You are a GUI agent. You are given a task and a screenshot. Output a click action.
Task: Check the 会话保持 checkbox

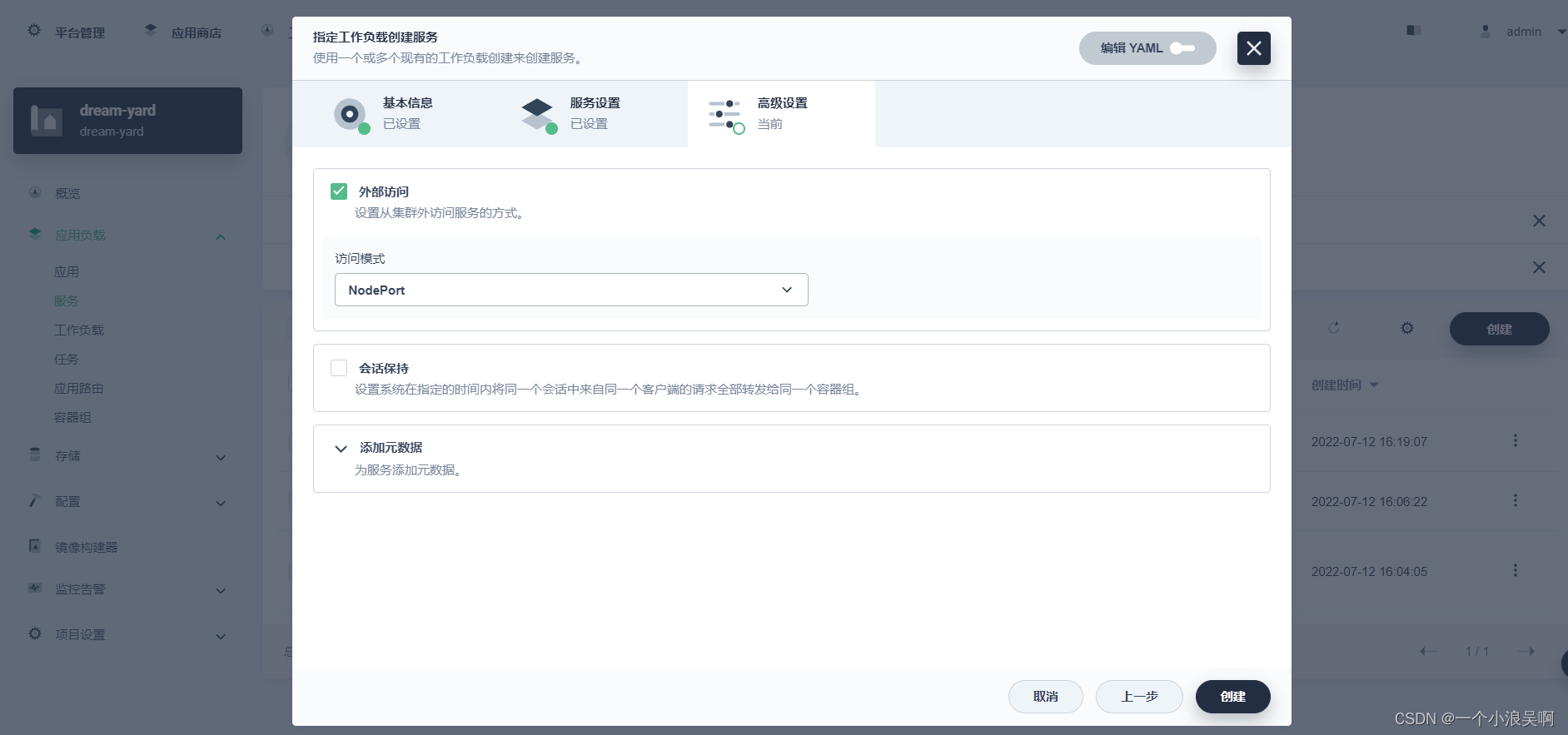pyautogui.click(x=339, y=368)
